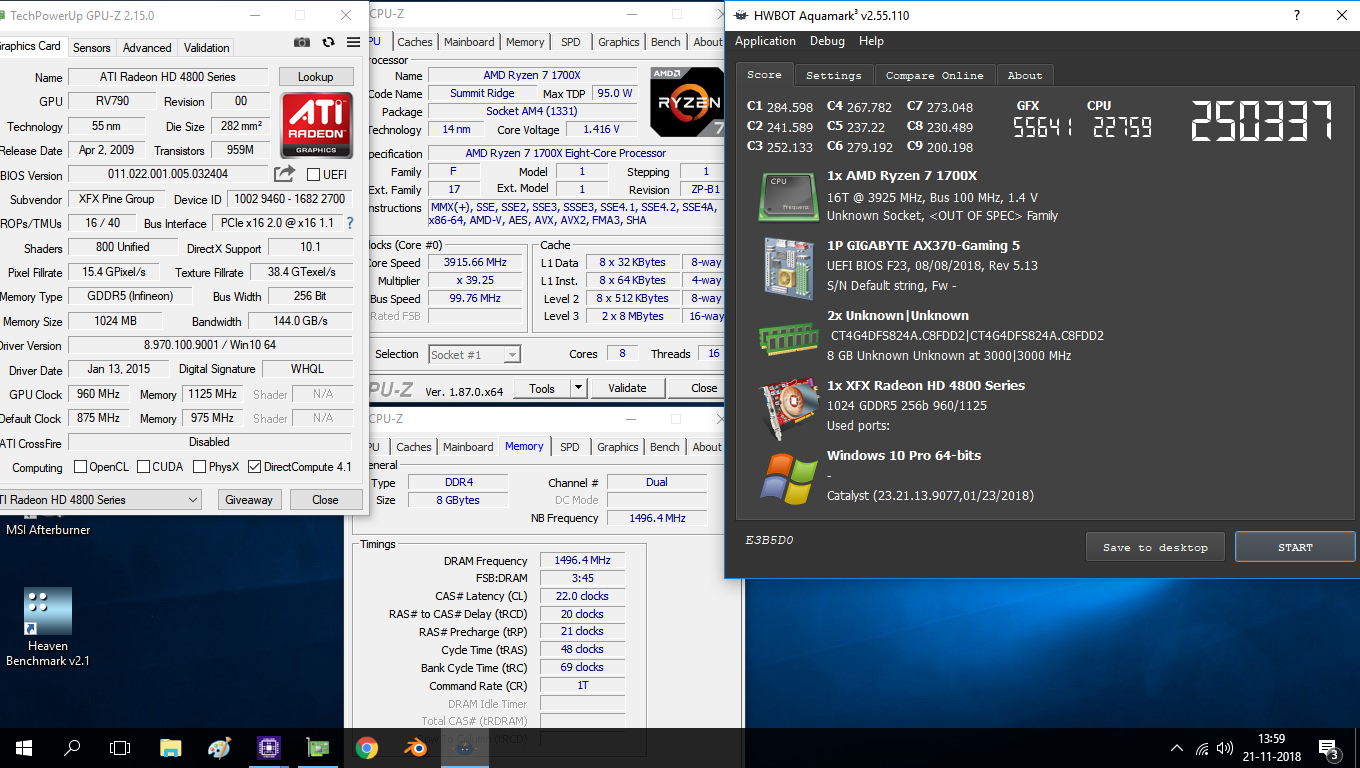
Task: Toggle the DirectCompute 4.1 checkbox
Action: point(254,467)
